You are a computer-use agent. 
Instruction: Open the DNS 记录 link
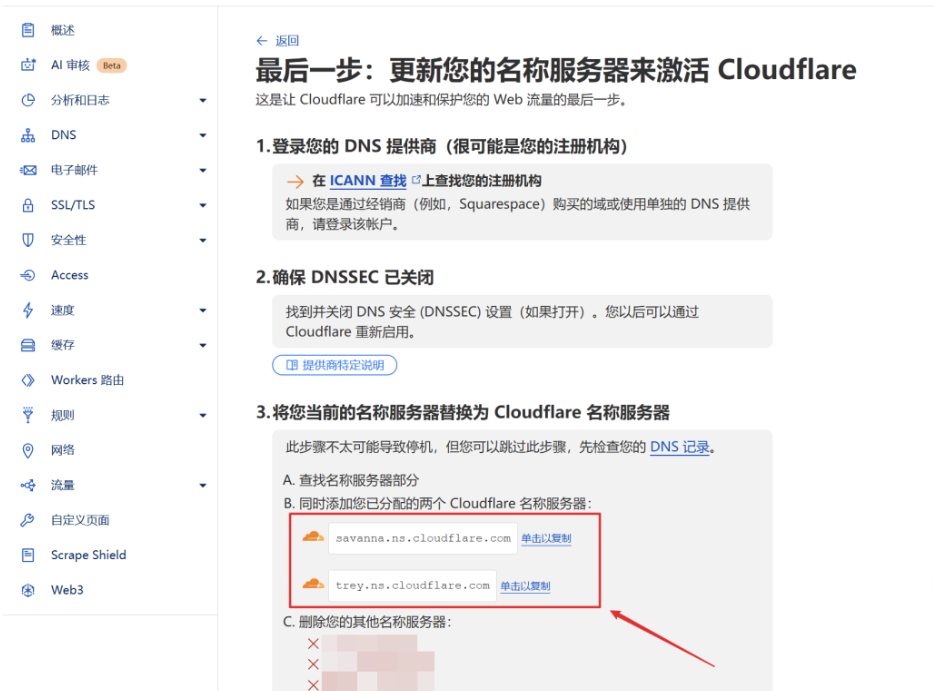click(680, 447)
